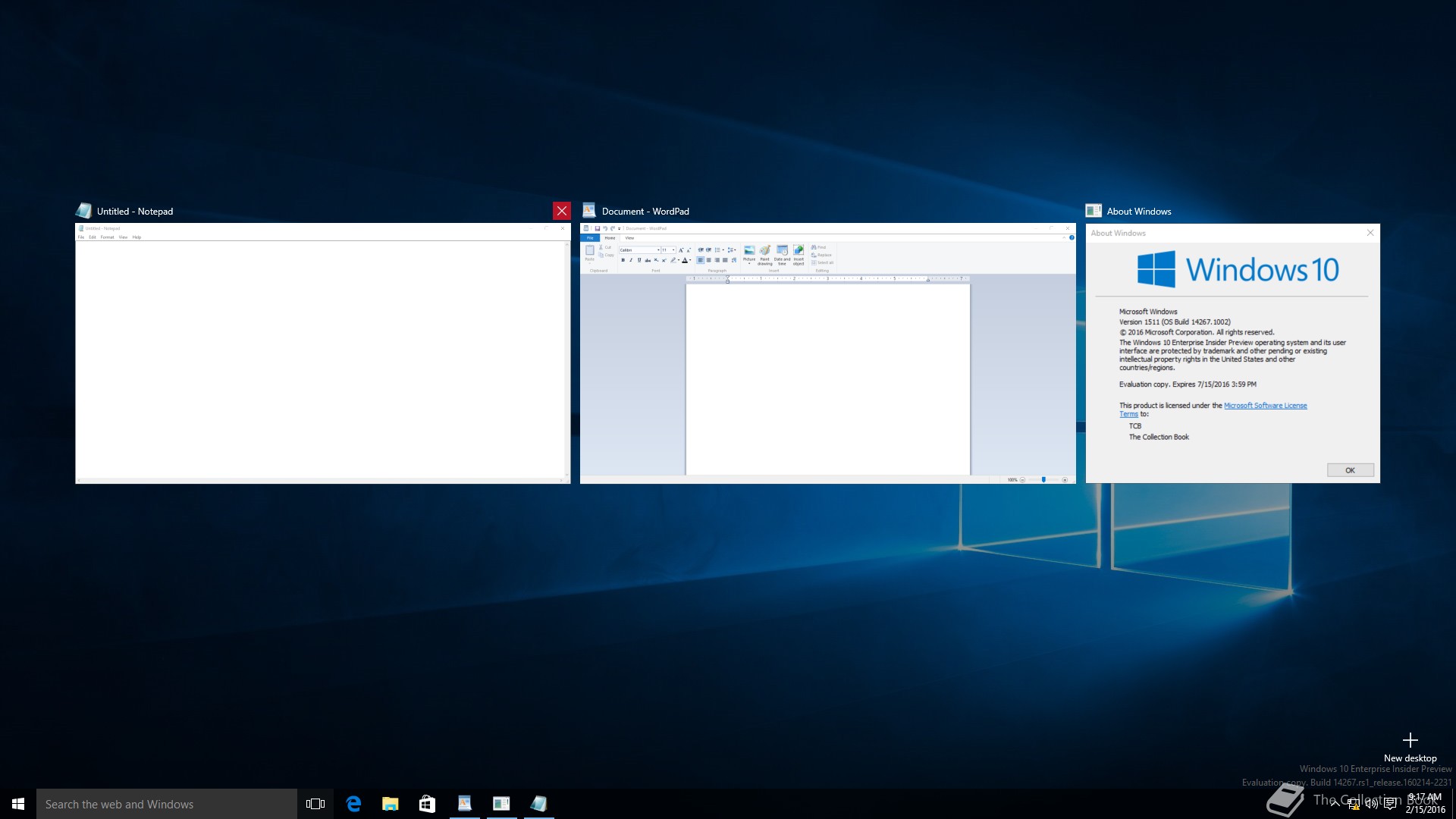Open Microsoft Software License link in About Windows

click(x=1265, y=406)
